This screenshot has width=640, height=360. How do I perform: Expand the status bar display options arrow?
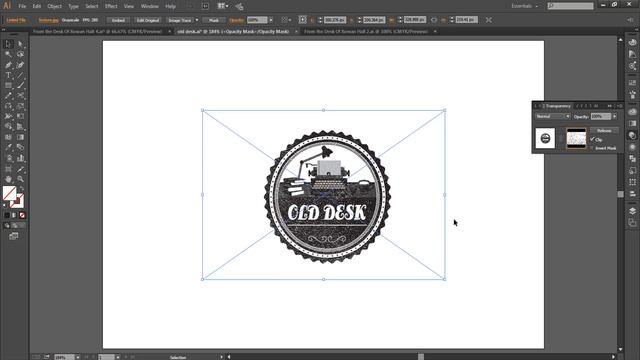(221, 357)
